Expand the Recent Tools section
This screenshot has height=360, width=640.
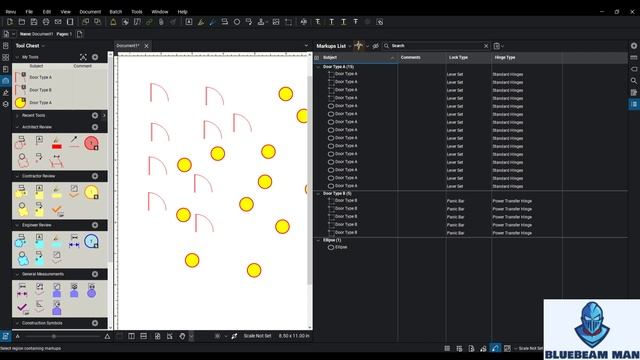pos(17,116)
